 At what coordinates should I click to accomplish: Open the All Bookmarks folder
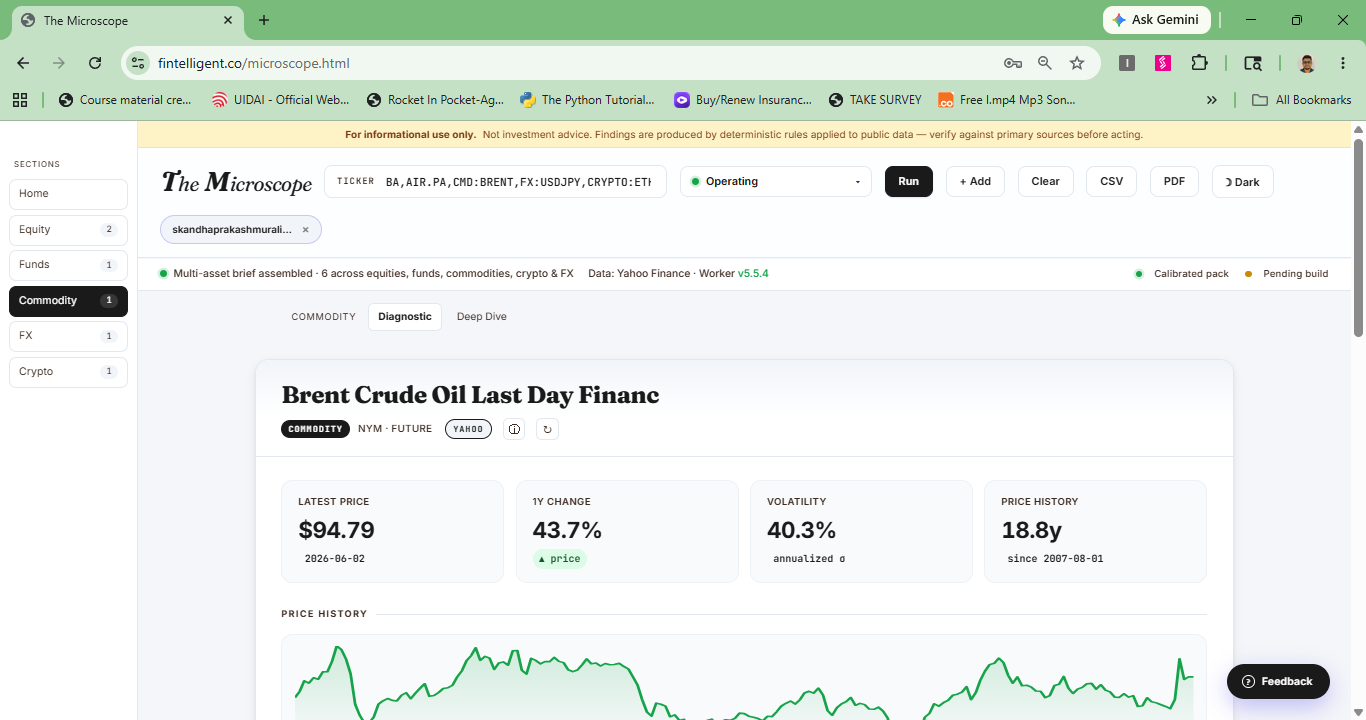pos(1302,100)
